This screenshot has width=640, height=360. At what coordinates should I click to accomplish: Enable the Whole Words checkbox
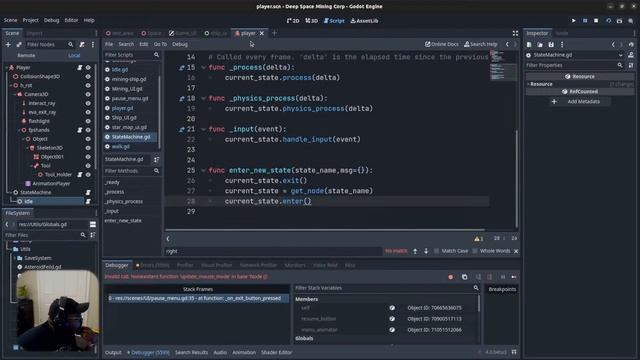pyautogui.click(x=475, y=251)
